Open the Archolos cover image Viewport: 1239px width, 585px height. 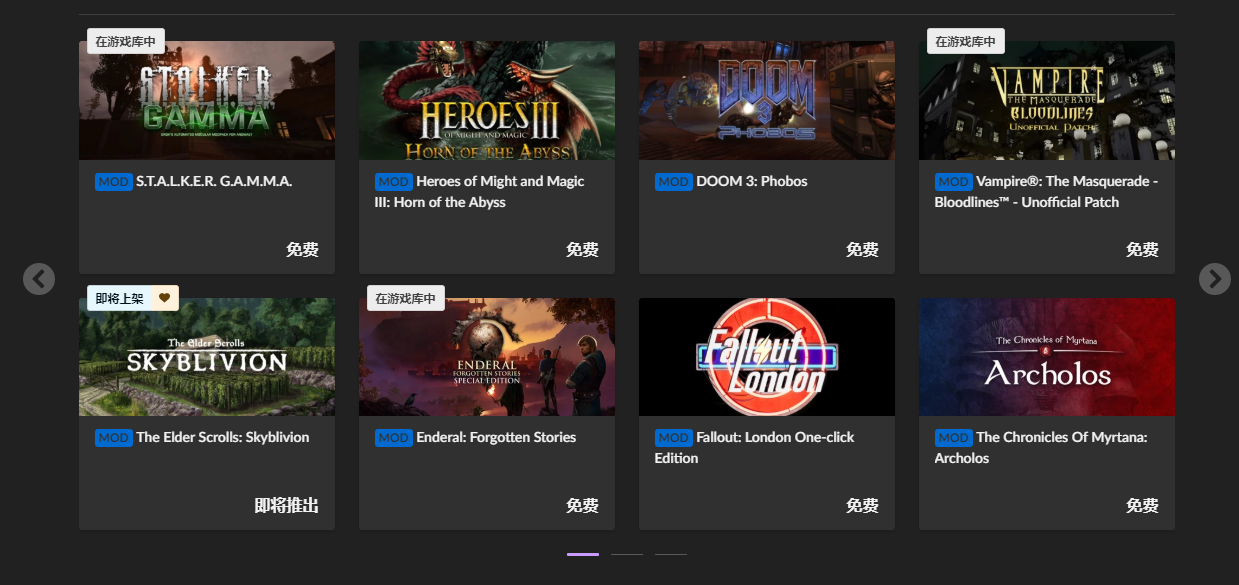(1047, 357)
